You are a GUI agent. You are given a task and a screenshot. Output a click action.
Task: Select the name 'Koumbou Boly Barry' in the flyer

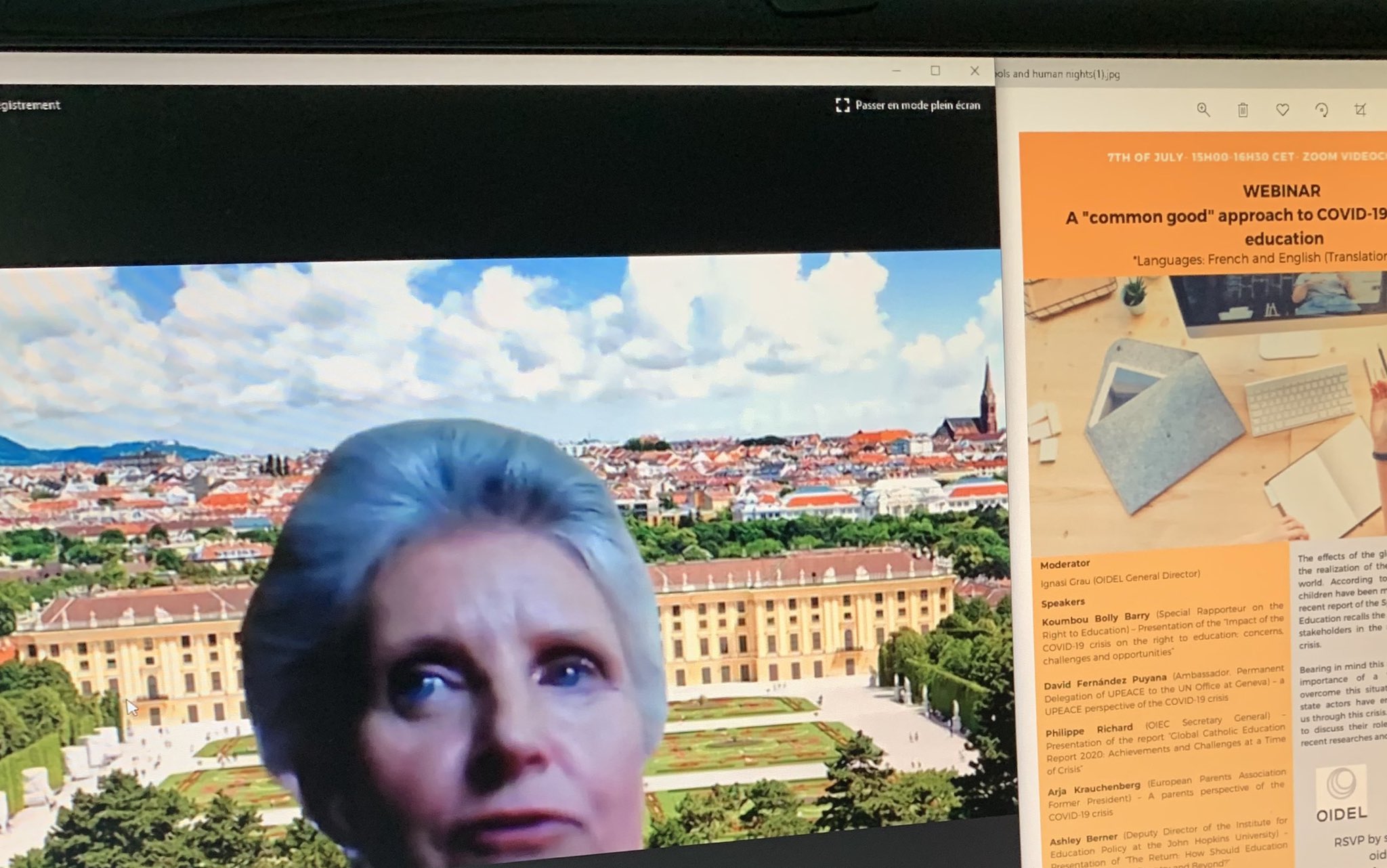click(1095, 618)
